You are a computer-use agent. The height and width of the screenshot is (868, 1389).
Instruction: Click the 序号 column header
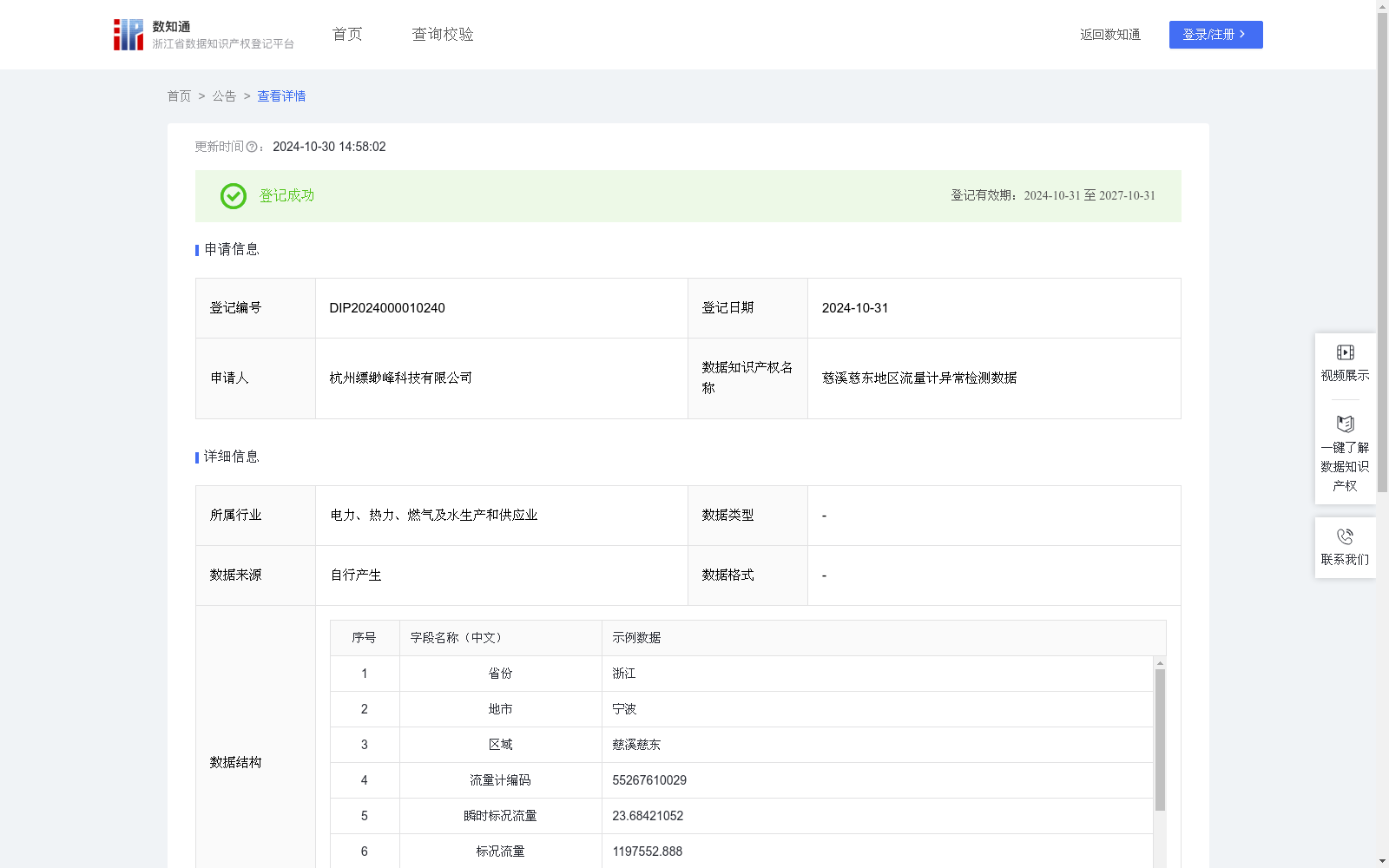[x=365, y=638]
